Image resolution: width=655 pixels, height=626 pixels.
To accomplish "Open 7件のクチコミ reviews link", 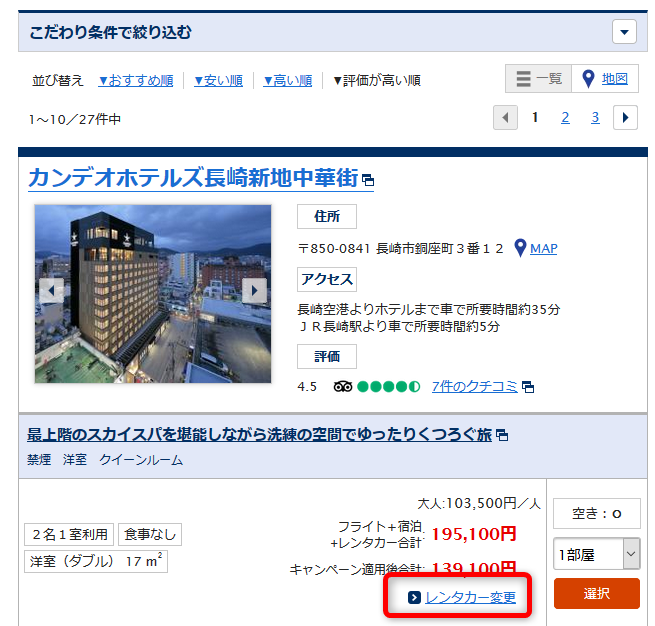I will pyautogui.click(x=475, y=387).
